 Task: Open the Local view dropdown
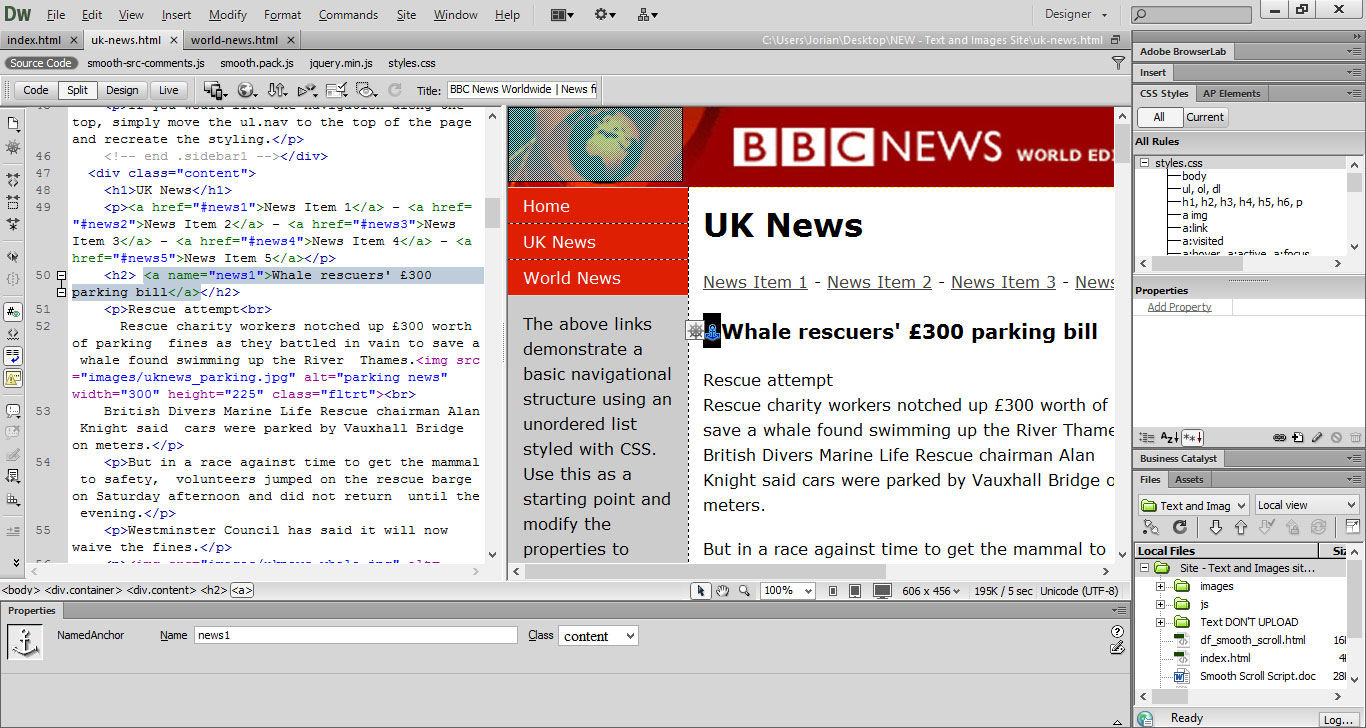coord(1307,505)
